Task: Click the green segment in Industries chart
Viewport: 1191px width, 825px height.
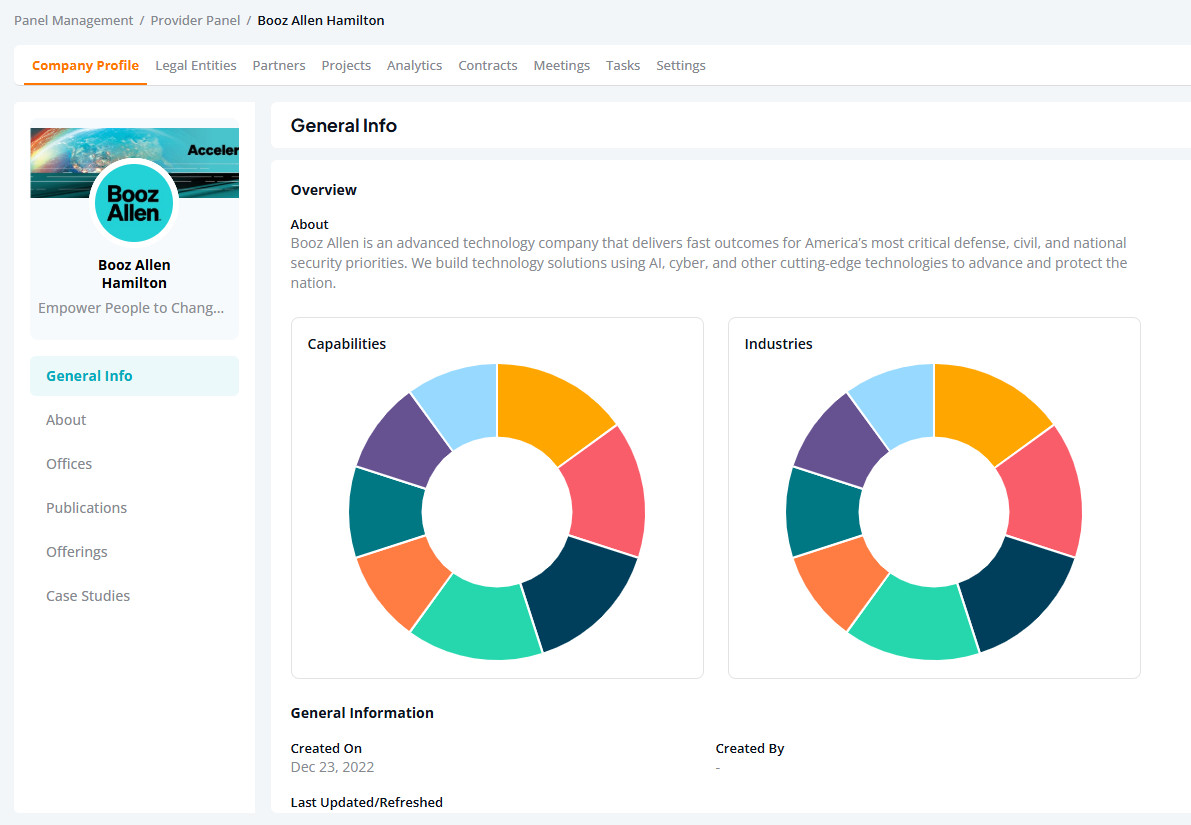Action: [x=916, y=621]
